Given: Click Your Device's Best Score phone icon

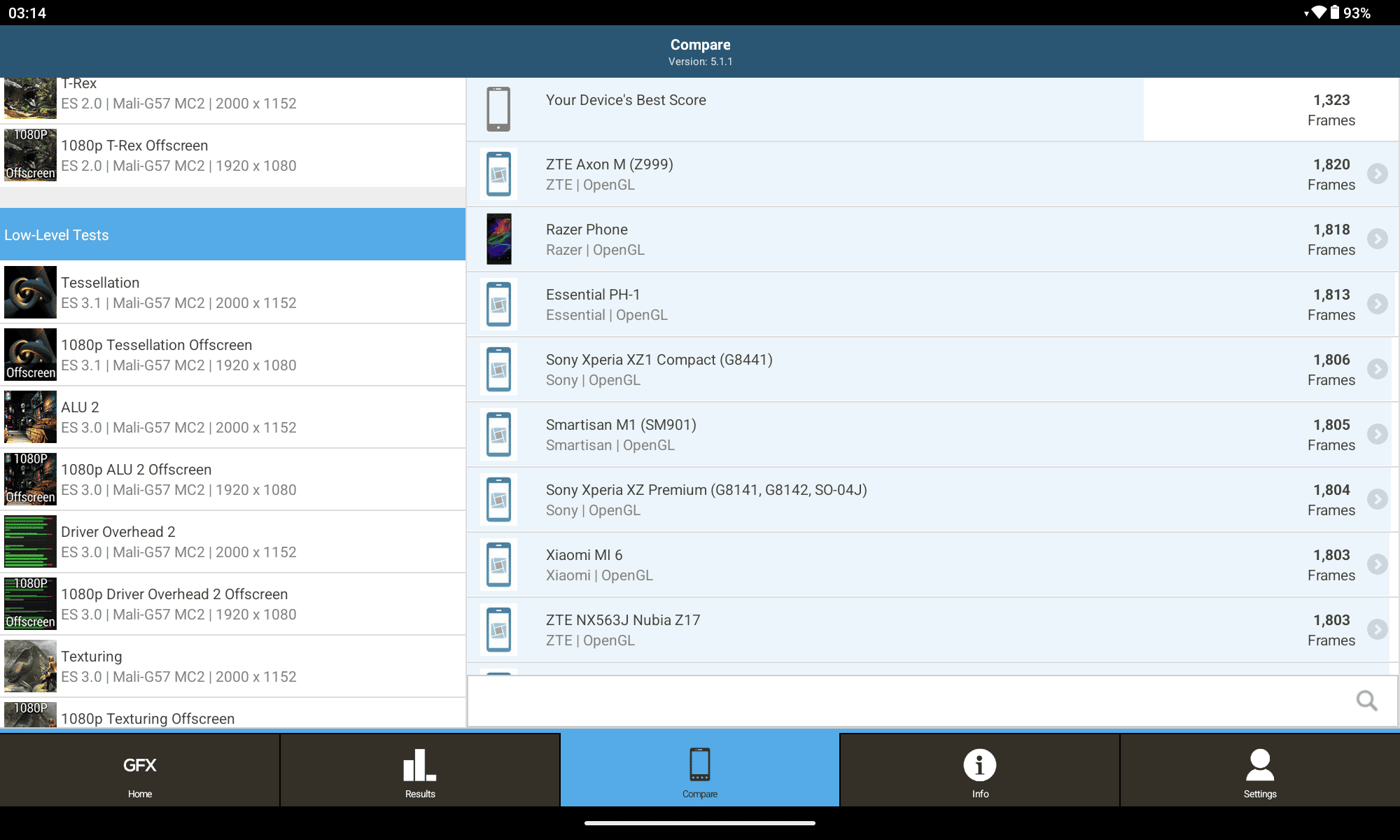Looking at the screenshot, I should point(498,109).
